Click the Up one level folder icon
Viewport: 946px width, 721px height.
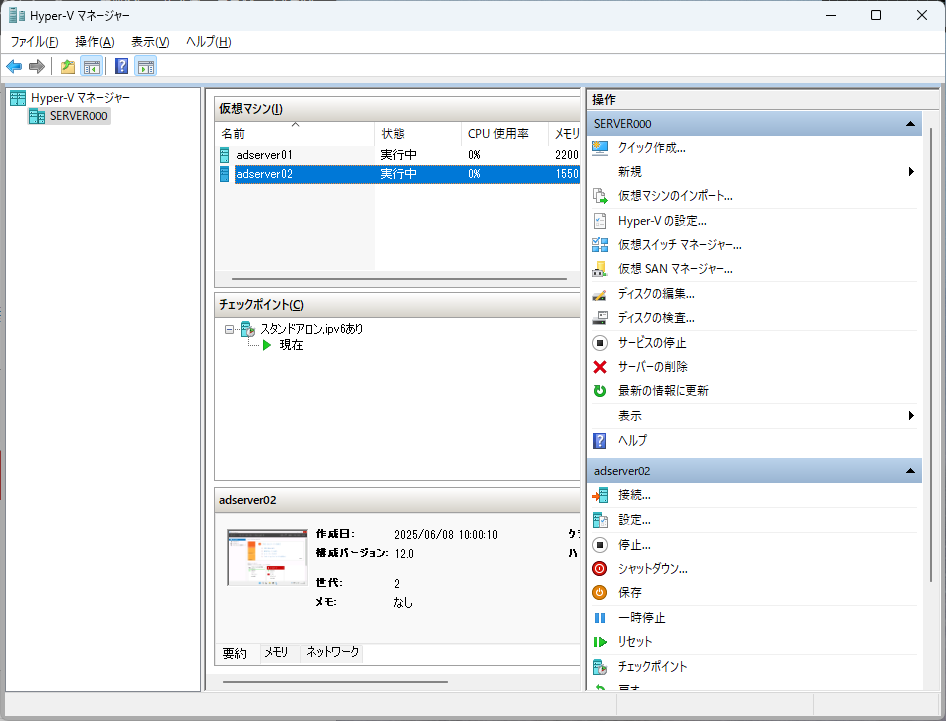point(68,66)
